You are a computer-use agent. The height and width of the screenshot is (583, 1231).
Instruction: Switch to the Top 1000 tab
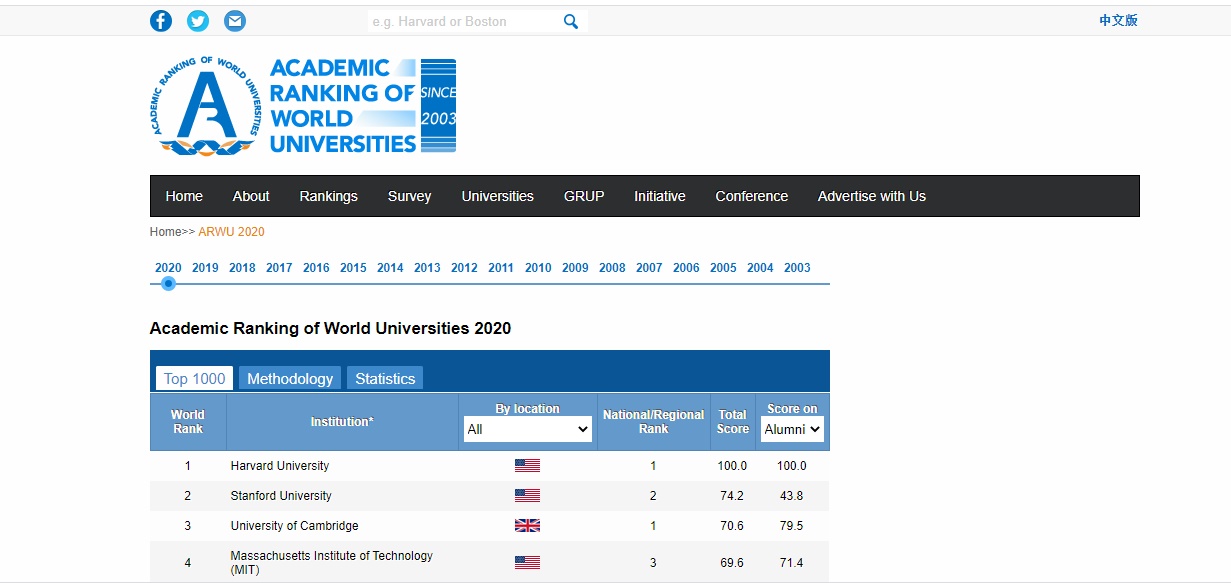[x=194, y=378]
